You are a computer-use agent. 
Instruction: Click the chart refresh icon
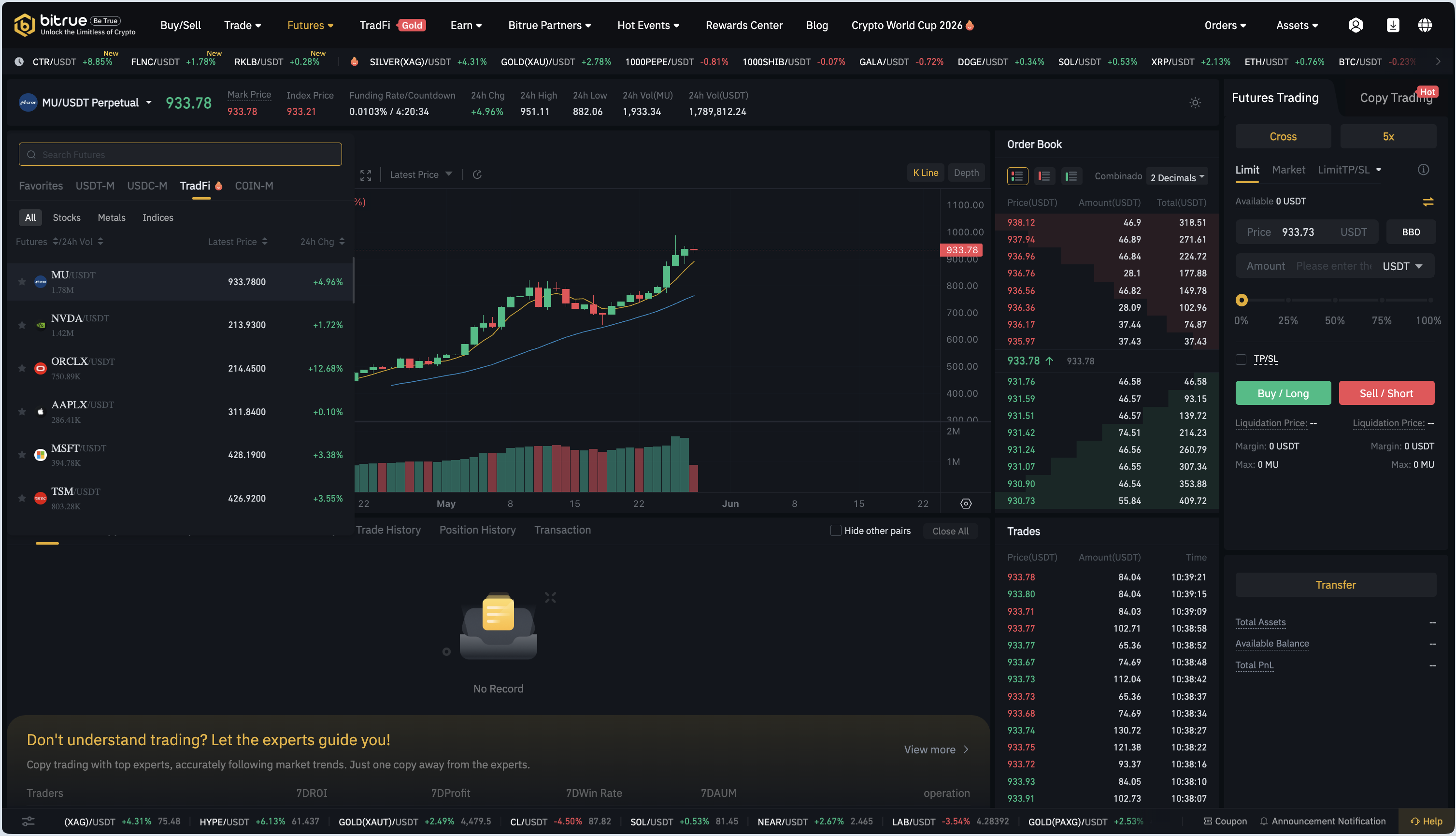pyautogui.click(x=477, y=174)
